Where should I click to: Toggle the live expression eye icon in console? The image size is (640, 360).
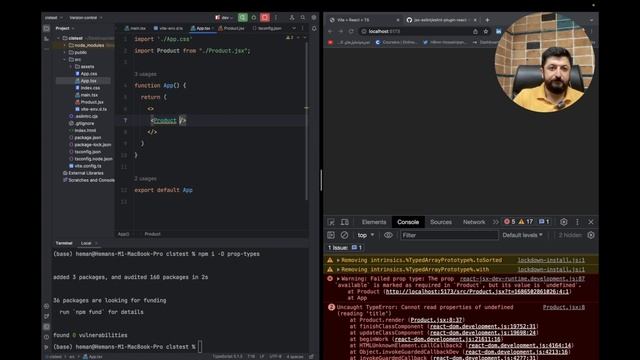pyautogui.click(x=388, y=235)
